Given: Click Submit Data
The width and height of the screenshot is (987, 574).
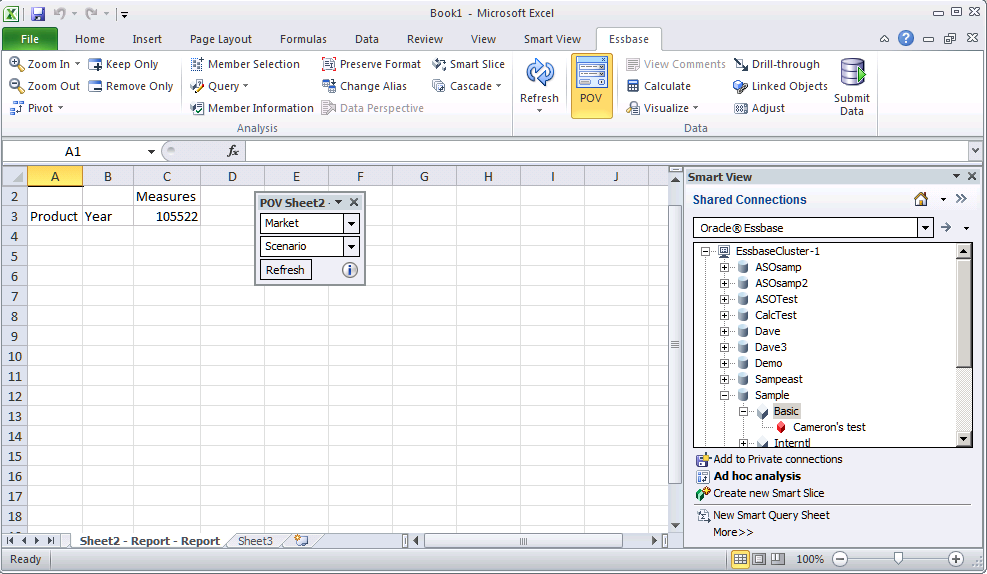Looking at the screenshot, I should tap(852, 86).
